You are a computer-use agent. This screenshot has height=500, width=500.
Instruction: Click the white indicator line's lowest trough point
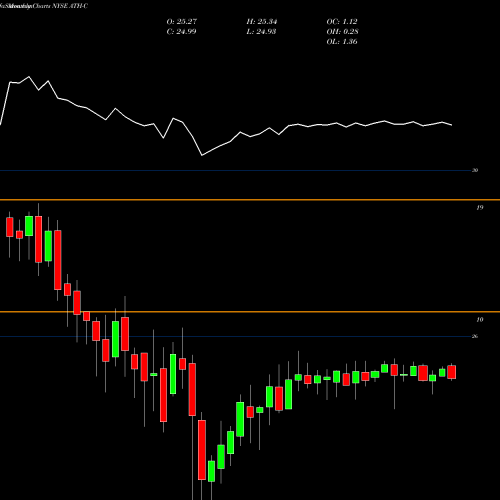[202, 155]
